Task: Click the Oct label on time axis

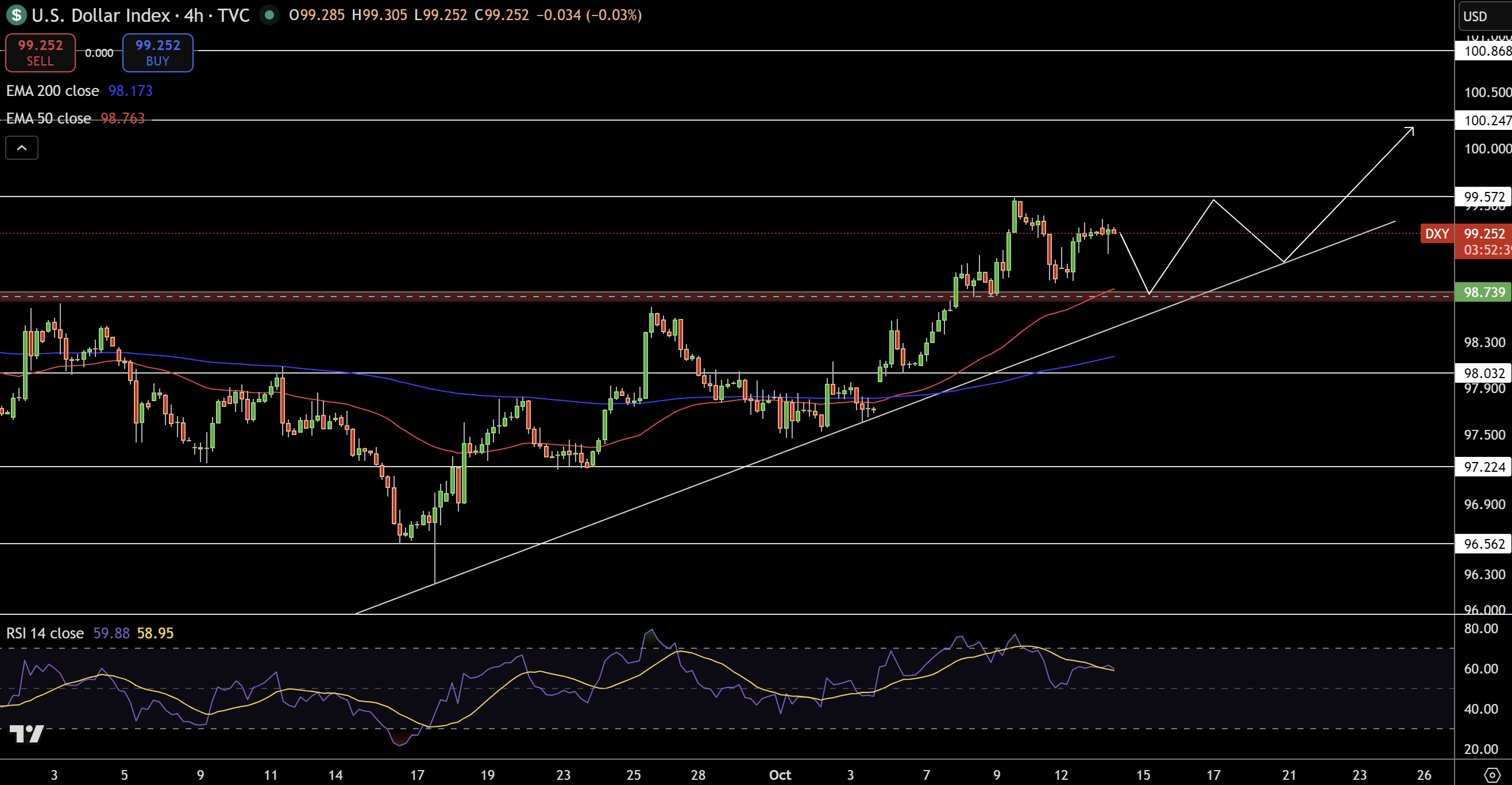Action: (780, 775)
